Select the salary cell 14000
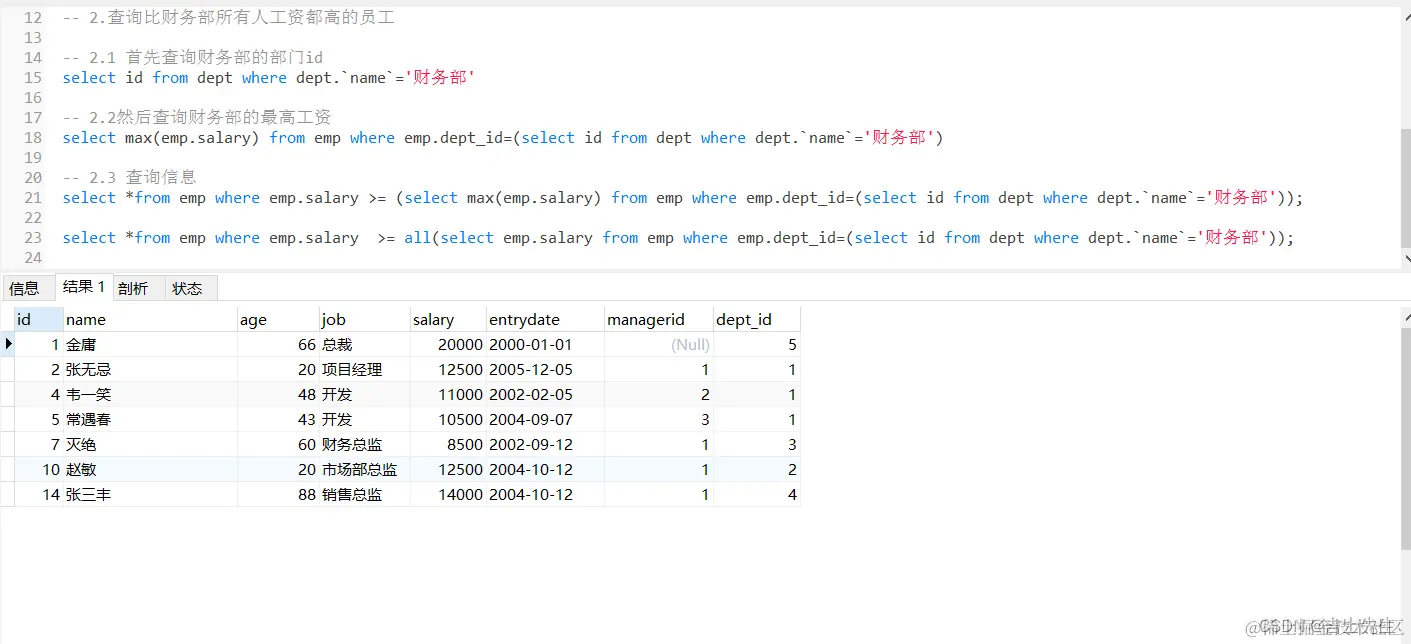 (x=448, y=494)
